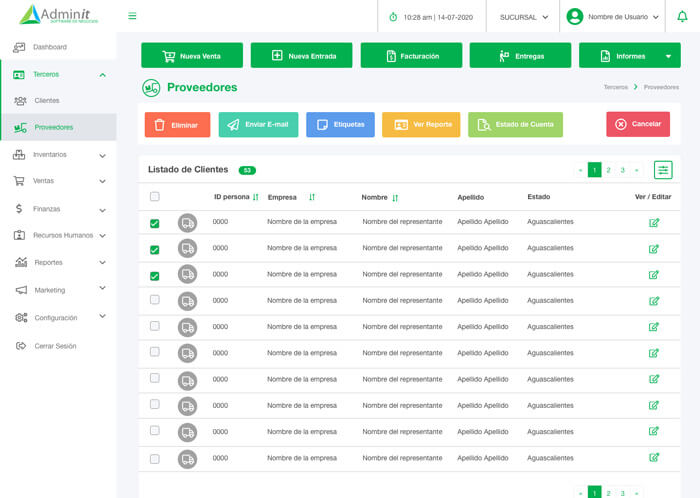
Task: Open the SUCURSAL dropdown
Action: tap(524, 17)
